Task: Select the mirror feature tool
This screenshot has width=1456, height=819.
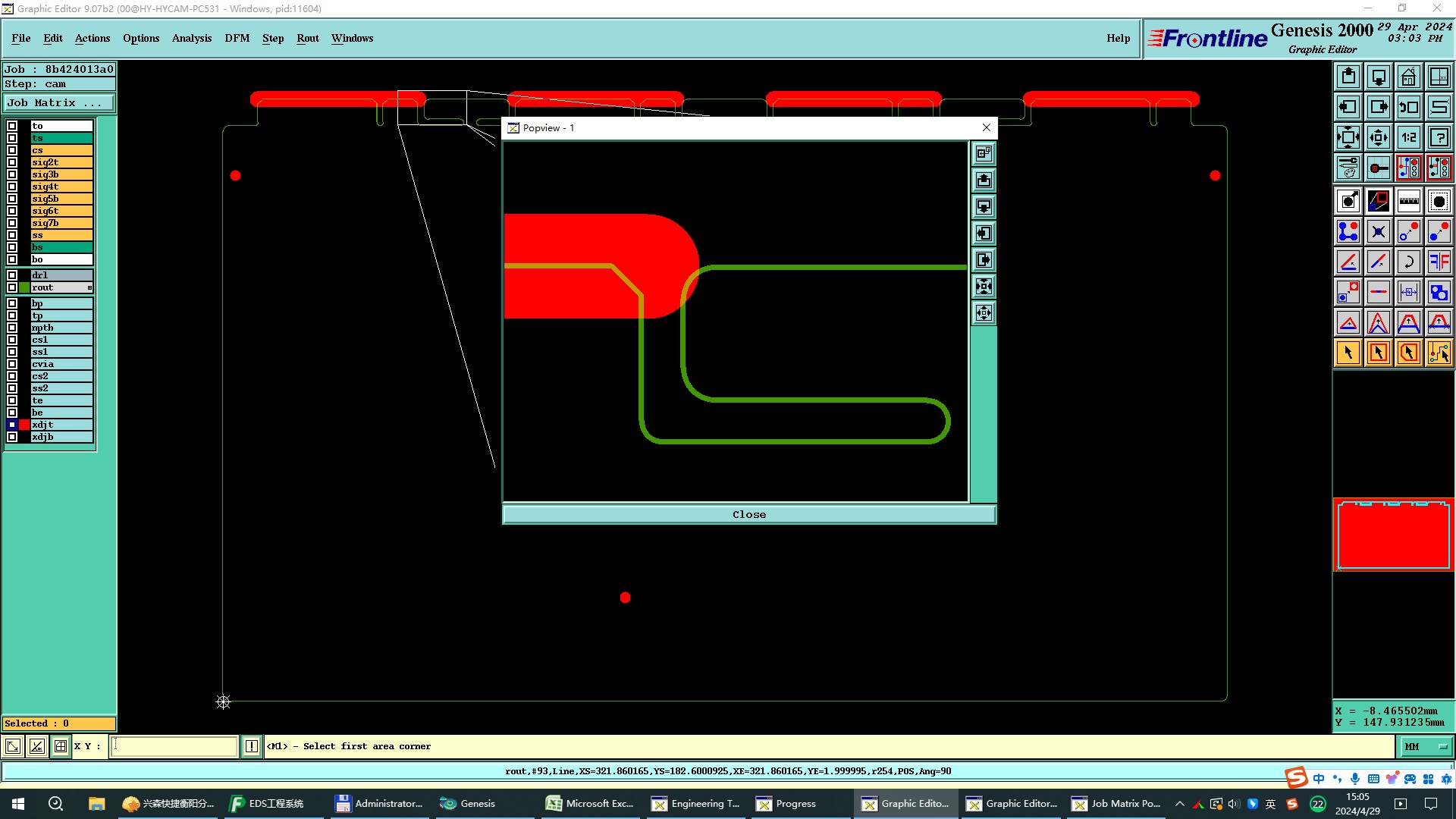Action: [1439, 262]
